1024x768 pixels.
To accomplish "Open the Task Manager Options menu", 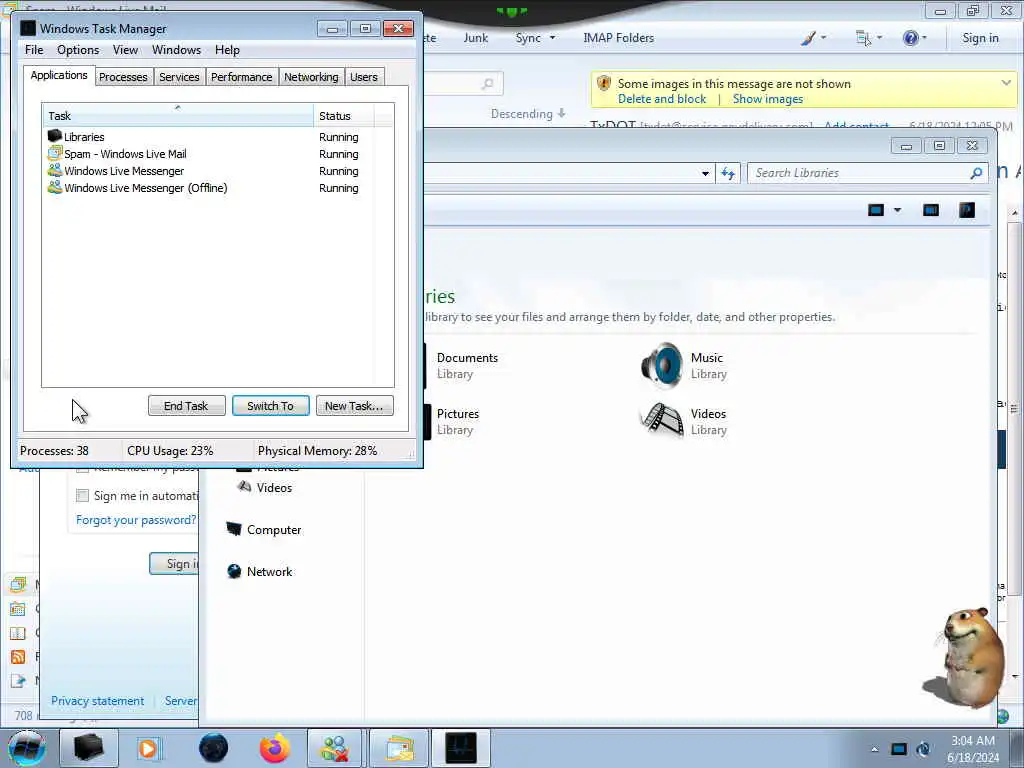I will [78, 50].
